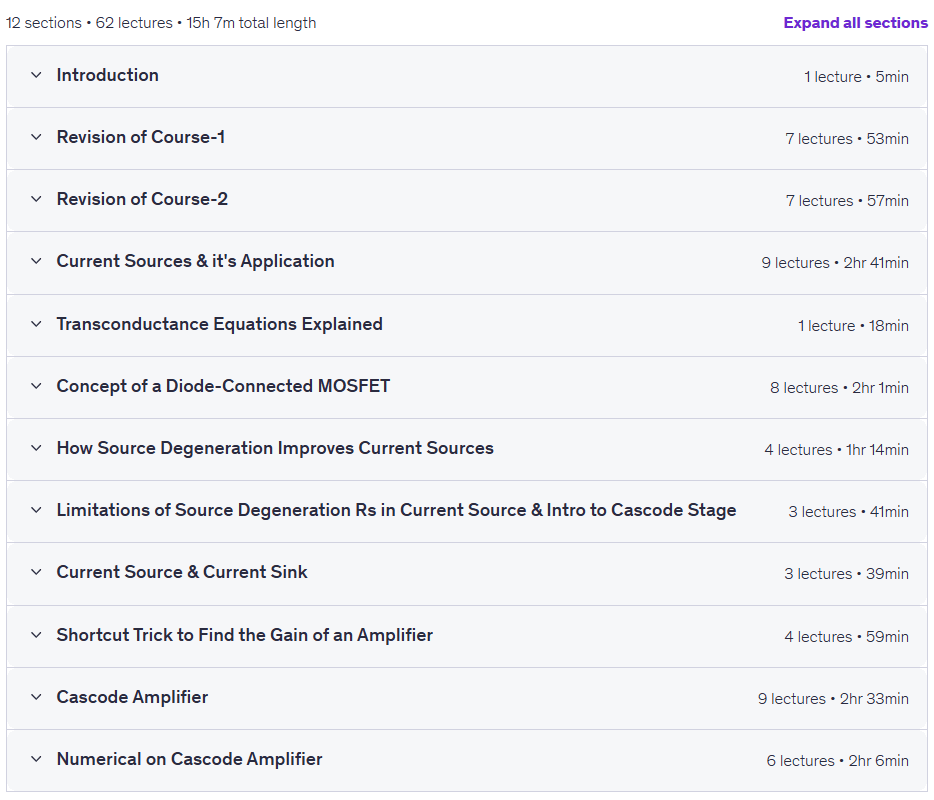Screen dimensions: 934x800
Task: Expand the Introduction section chevron
Action: pos(36,75)
